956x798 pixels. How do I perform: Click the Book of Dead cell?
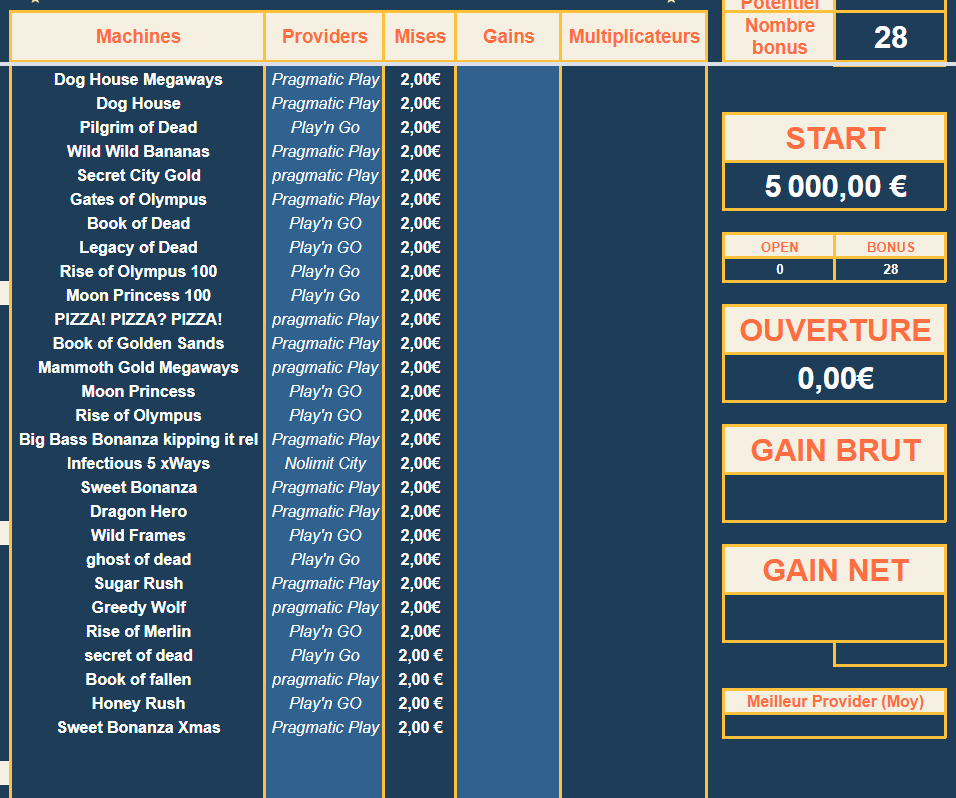tap(138, 223)
